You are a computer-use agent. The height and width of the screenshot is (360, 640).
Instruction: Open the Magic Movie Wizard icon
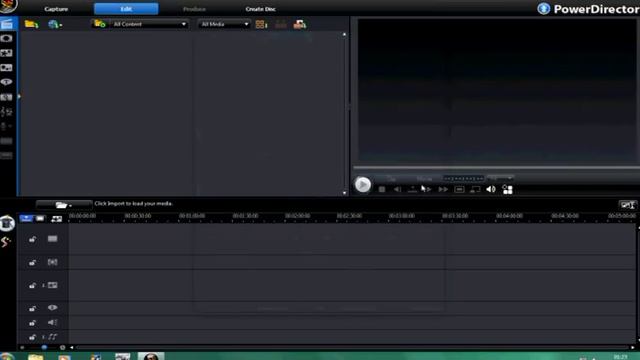pyautogui.click(x=7, y=224)
